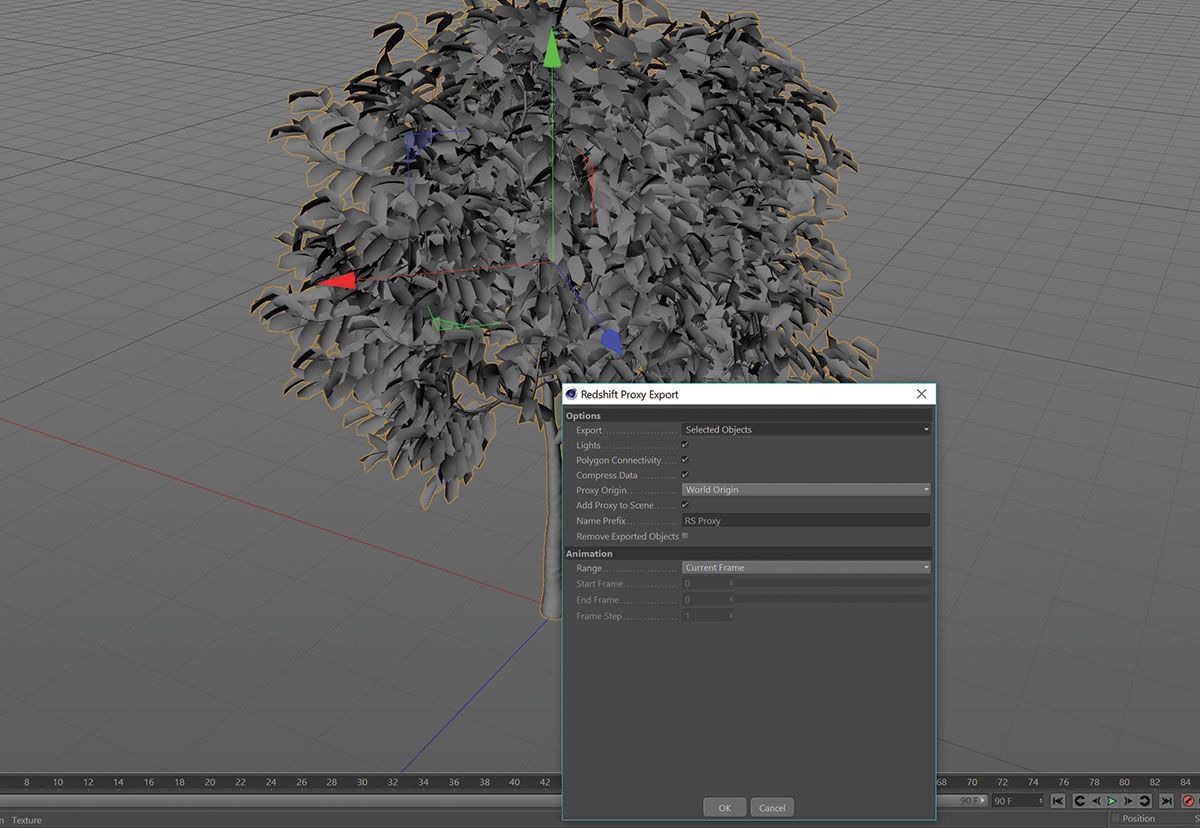The width and height of the screenshot is (1200, 828).
Task: Disable Compress Data
Action: (687, 475)
